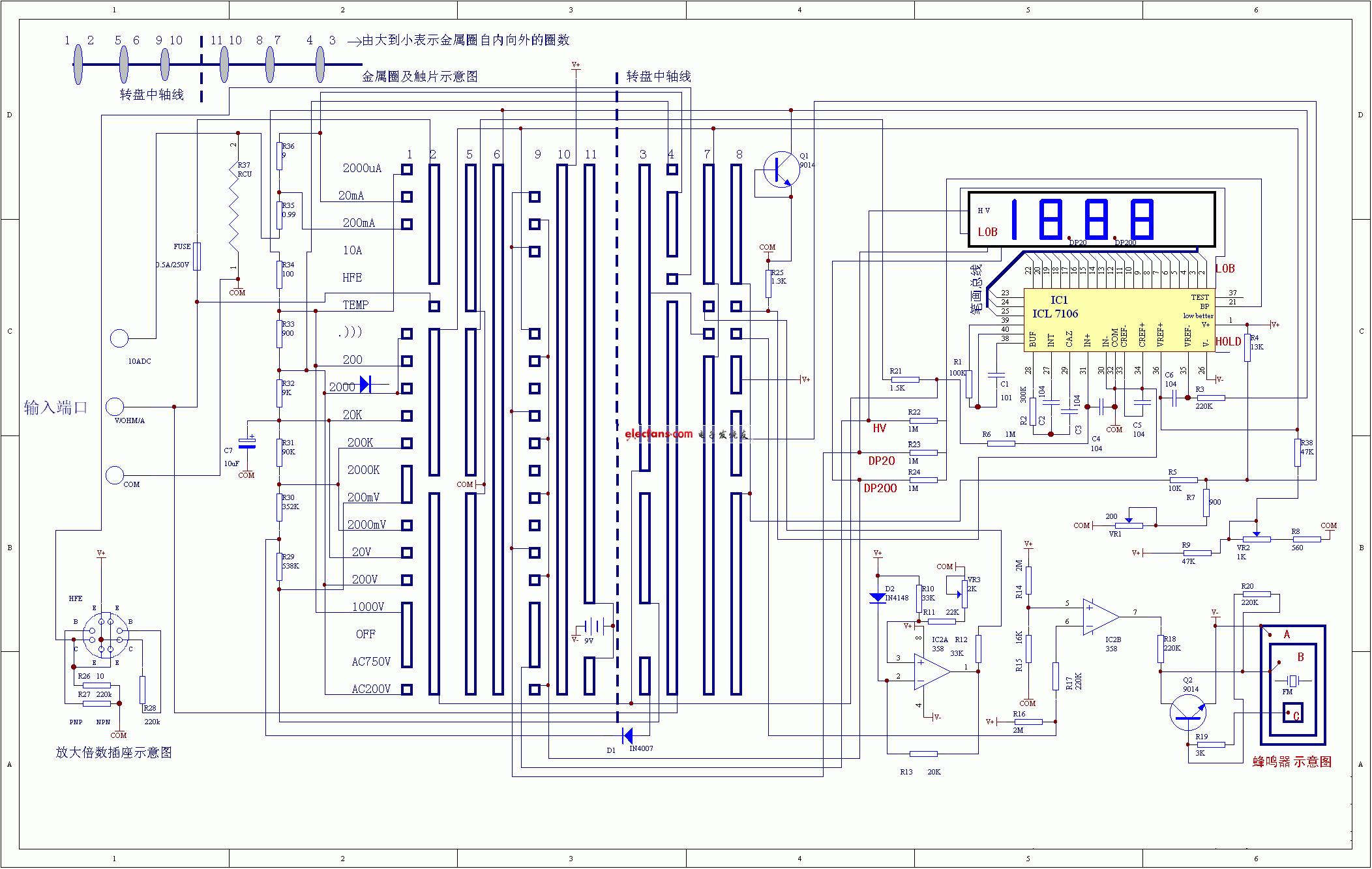Click the 9V battery symbol
Image resolution: width=1372 pixels, height=869 pixels.
tap(593, 626)
